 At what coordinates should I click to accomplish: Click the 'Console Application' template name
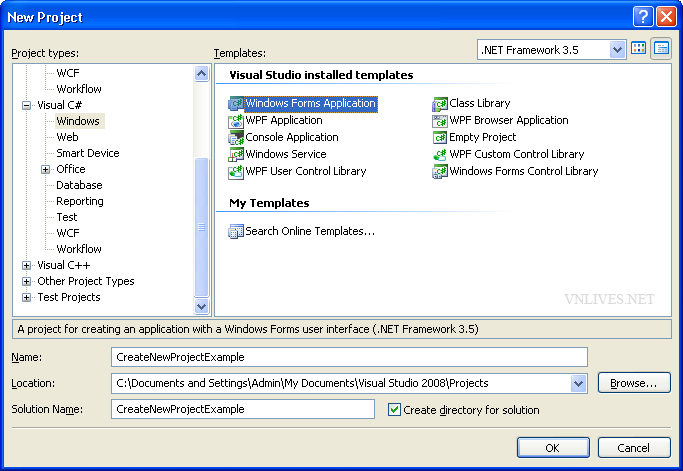pyautogui.click(x=292, y=137)
